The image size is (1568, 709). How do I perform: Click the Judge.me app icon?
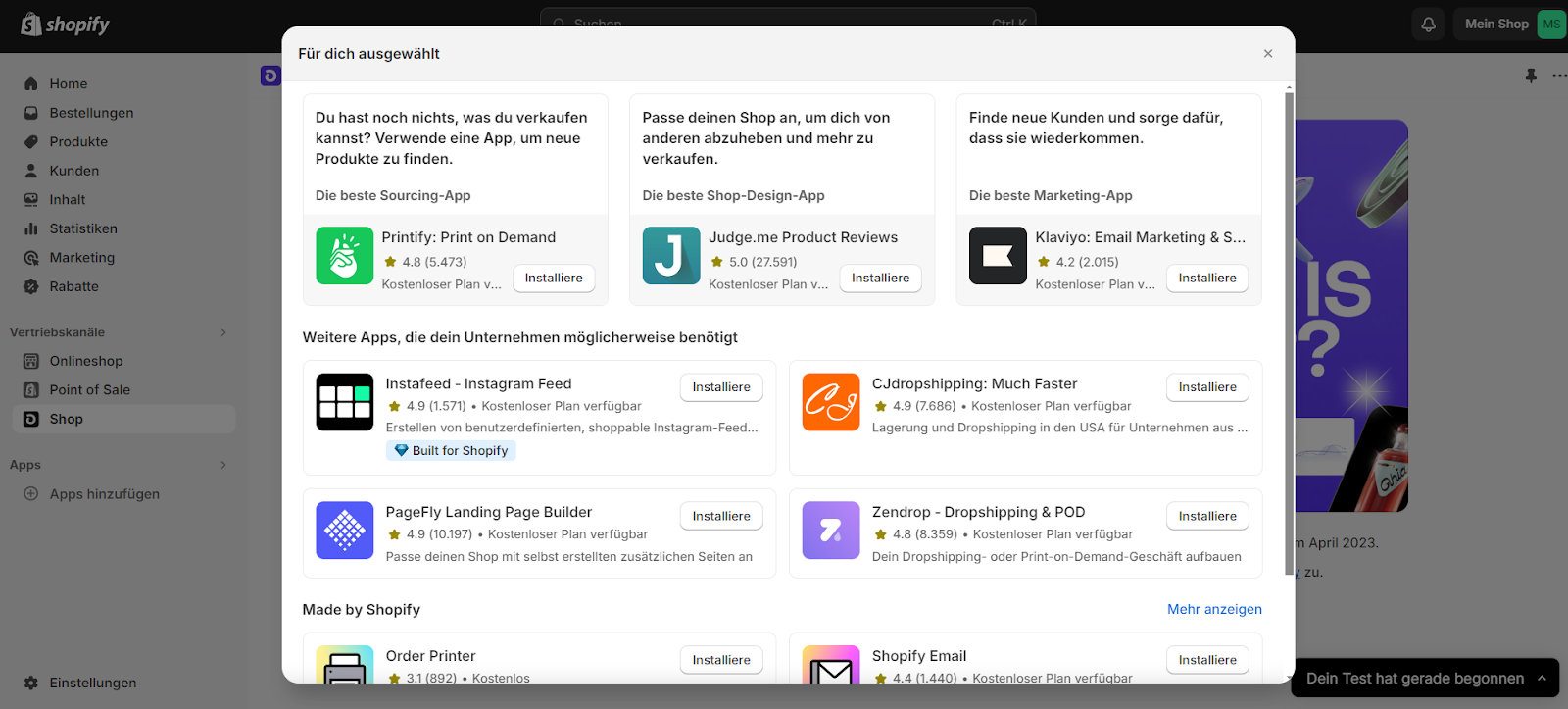pyautogui.click(x=671, y=256)
